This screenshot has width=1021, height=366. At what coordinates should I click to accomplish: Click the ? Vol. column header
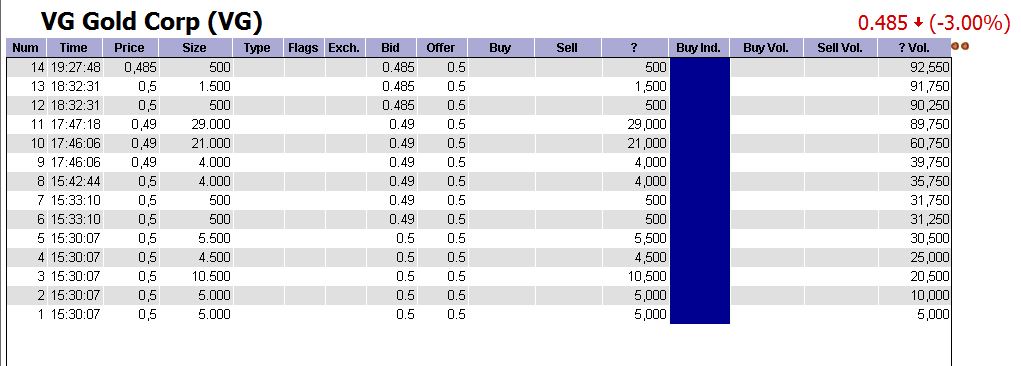[914, 48]
